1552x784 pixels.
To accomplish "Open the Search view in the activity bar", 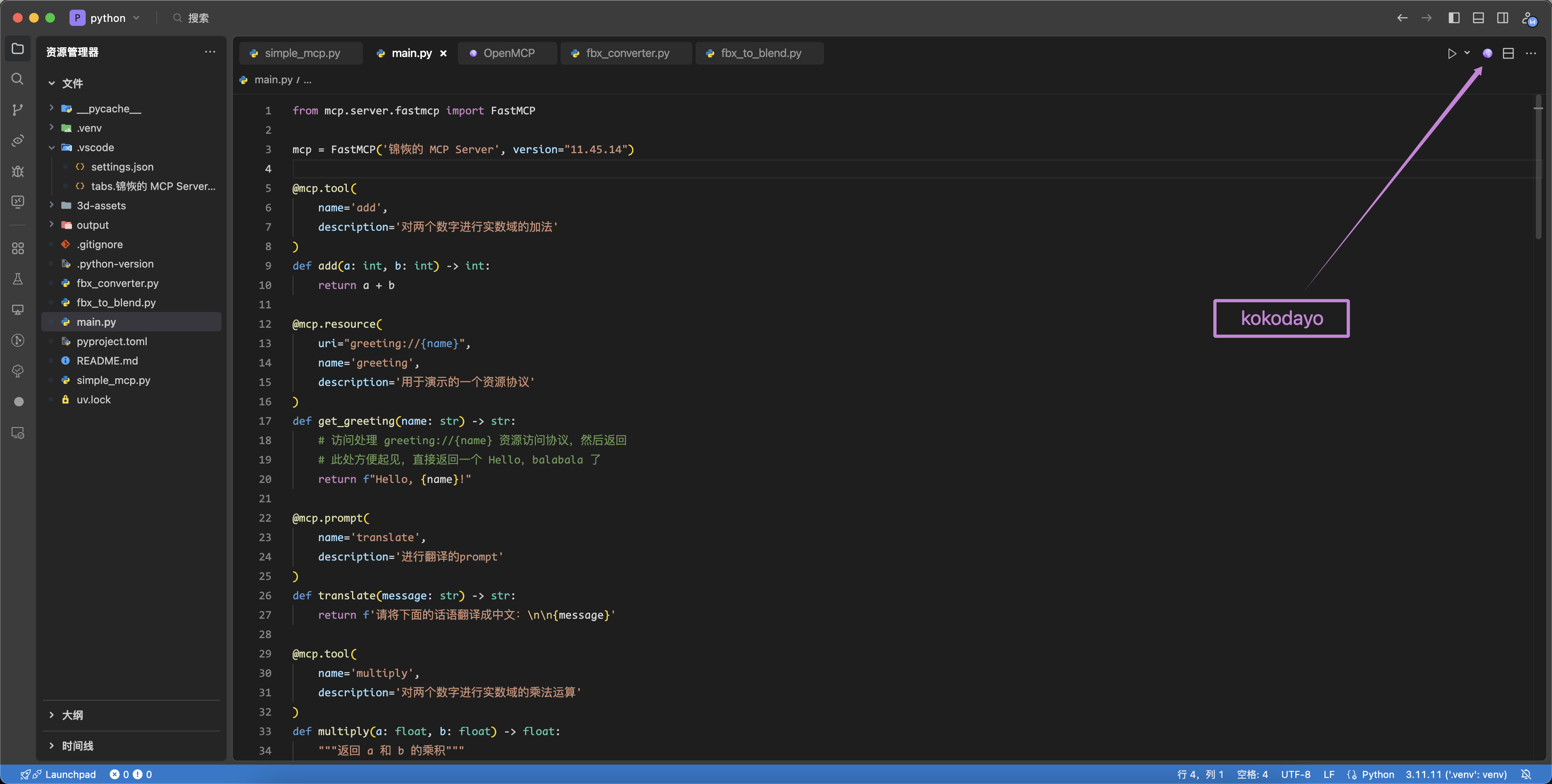I will pos(17,79).
